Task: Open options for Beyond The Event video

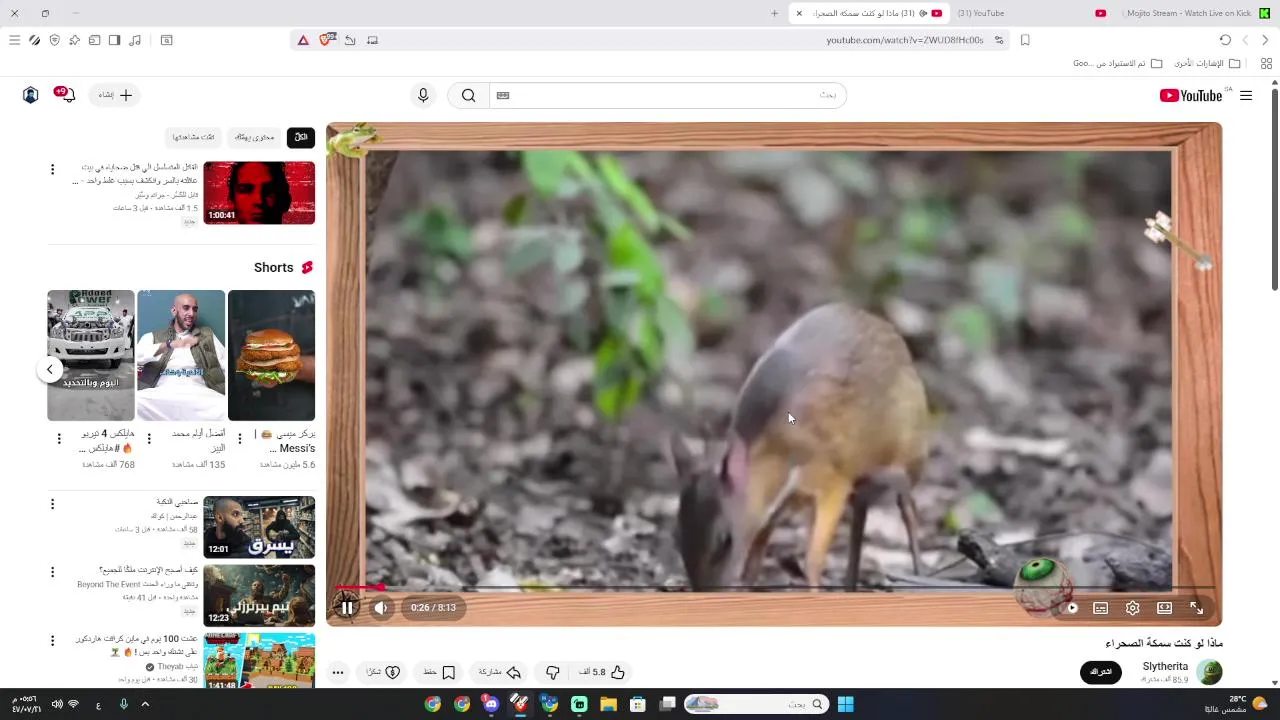Action: [x=53, y=572]
